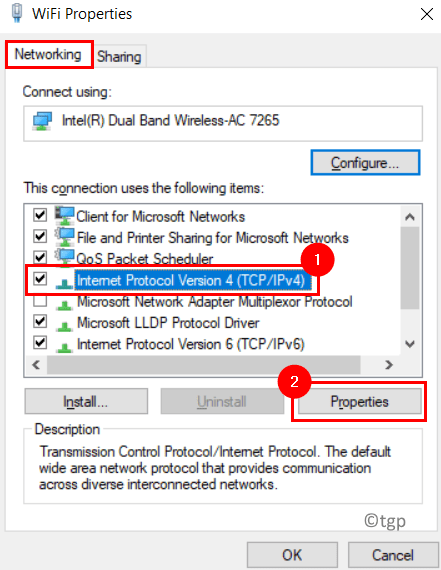
Task: Click the Client for Microsoft Networks icon
Action: tap(65, 216)
